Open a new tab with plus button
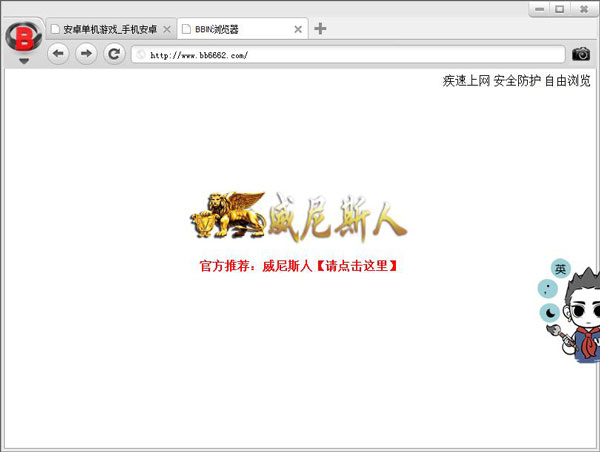Screen dimensions: 600x452 coord(320,29)
